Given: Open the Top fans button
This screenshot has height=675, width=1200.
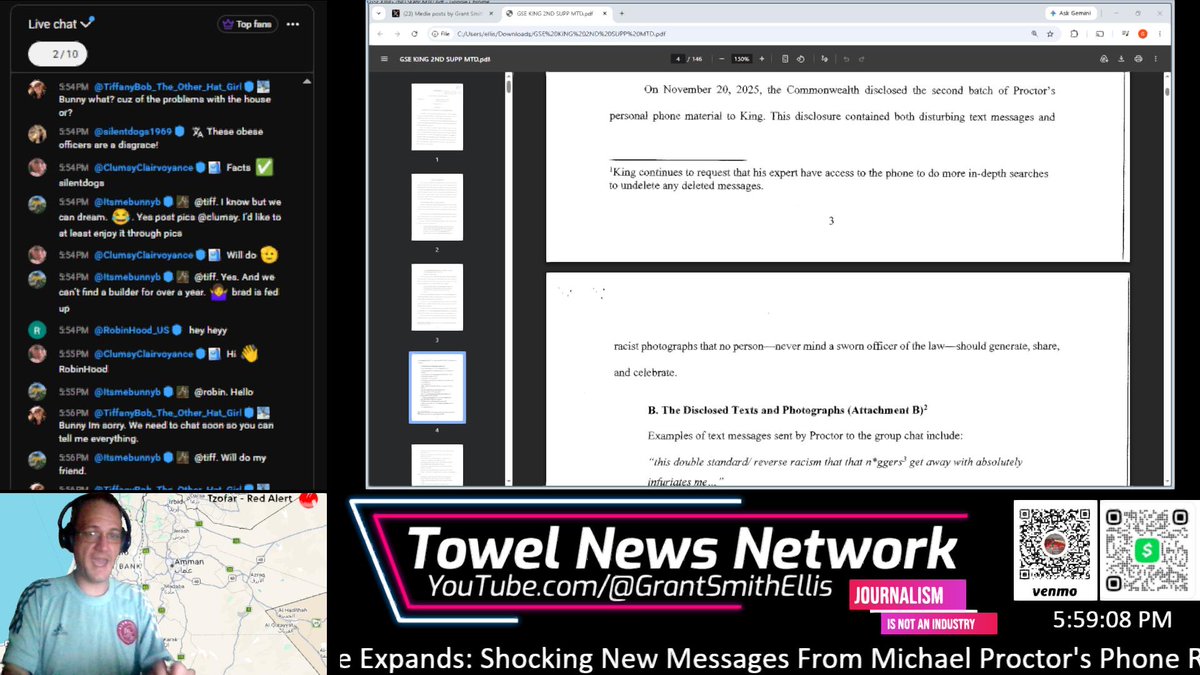Looking at the screenshot, I should click(248, 24).
